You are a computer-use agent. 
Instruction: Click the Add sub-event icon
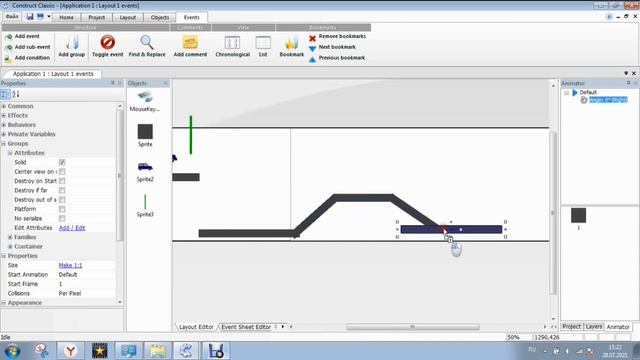[8, 47]
